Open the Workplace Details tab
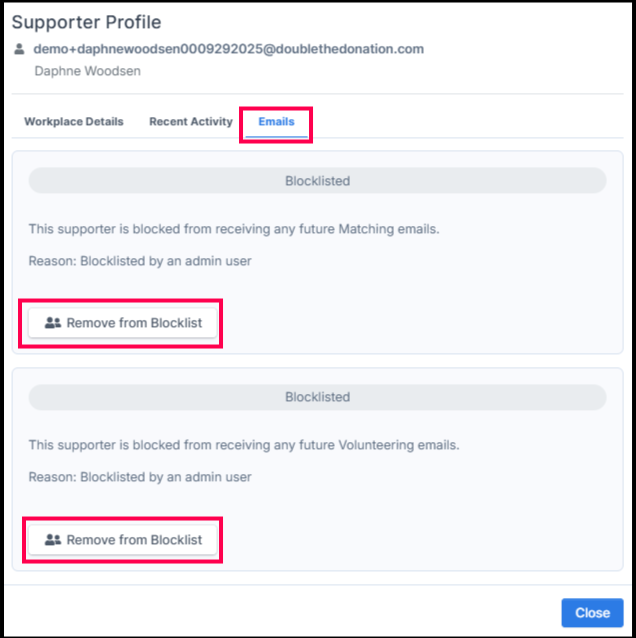The height and width of the screenshot is (638, 636). click(x=74, y=122)
